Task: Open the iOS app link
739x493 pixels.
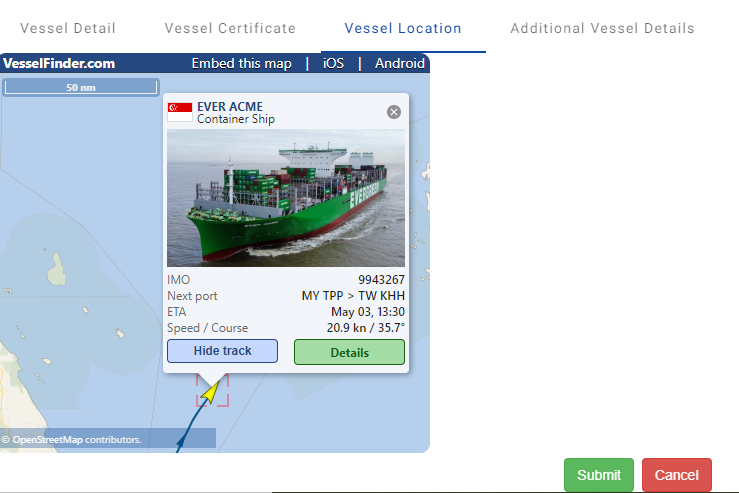Action: point(333,63)
